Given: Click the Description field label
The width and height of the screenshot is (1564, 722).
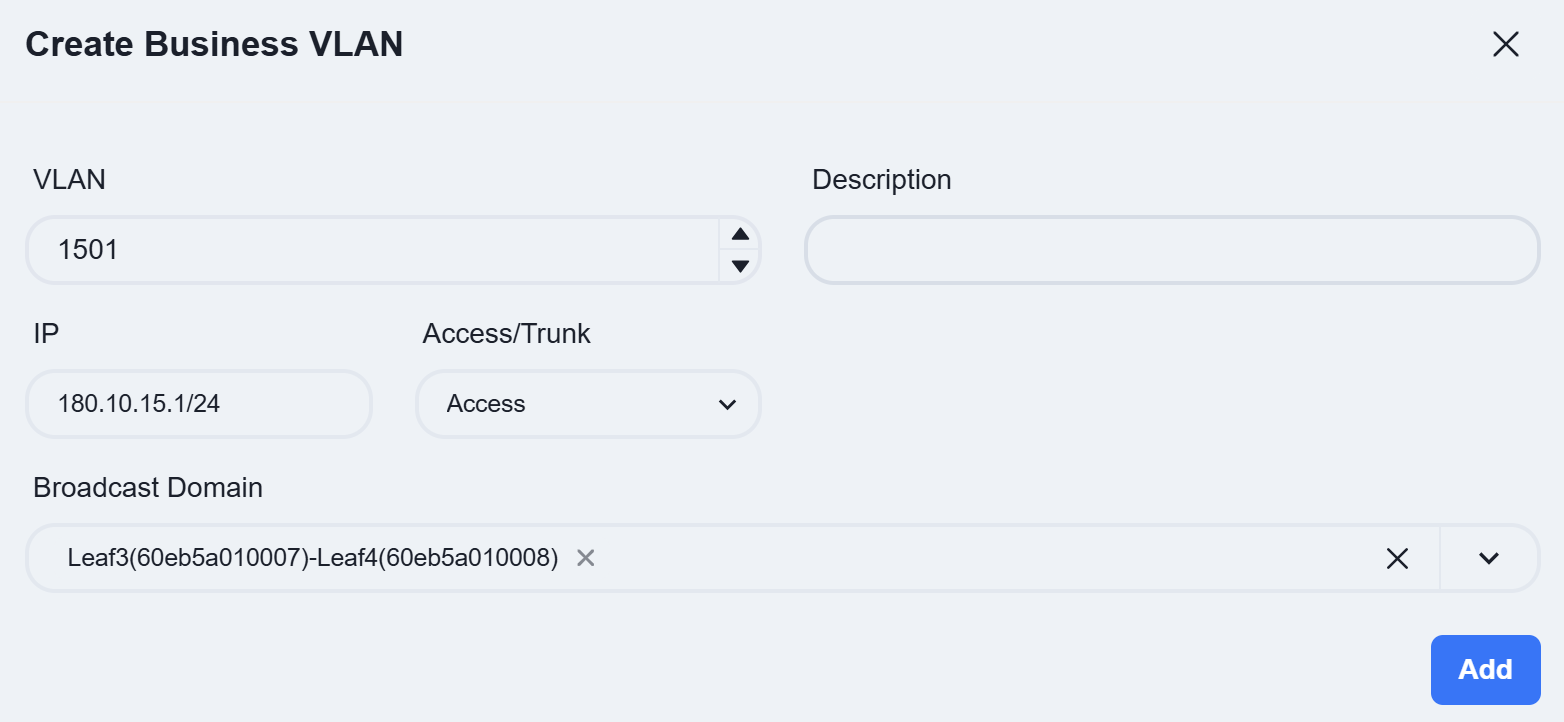Looking at the screenshot, I should click(881, 180).
